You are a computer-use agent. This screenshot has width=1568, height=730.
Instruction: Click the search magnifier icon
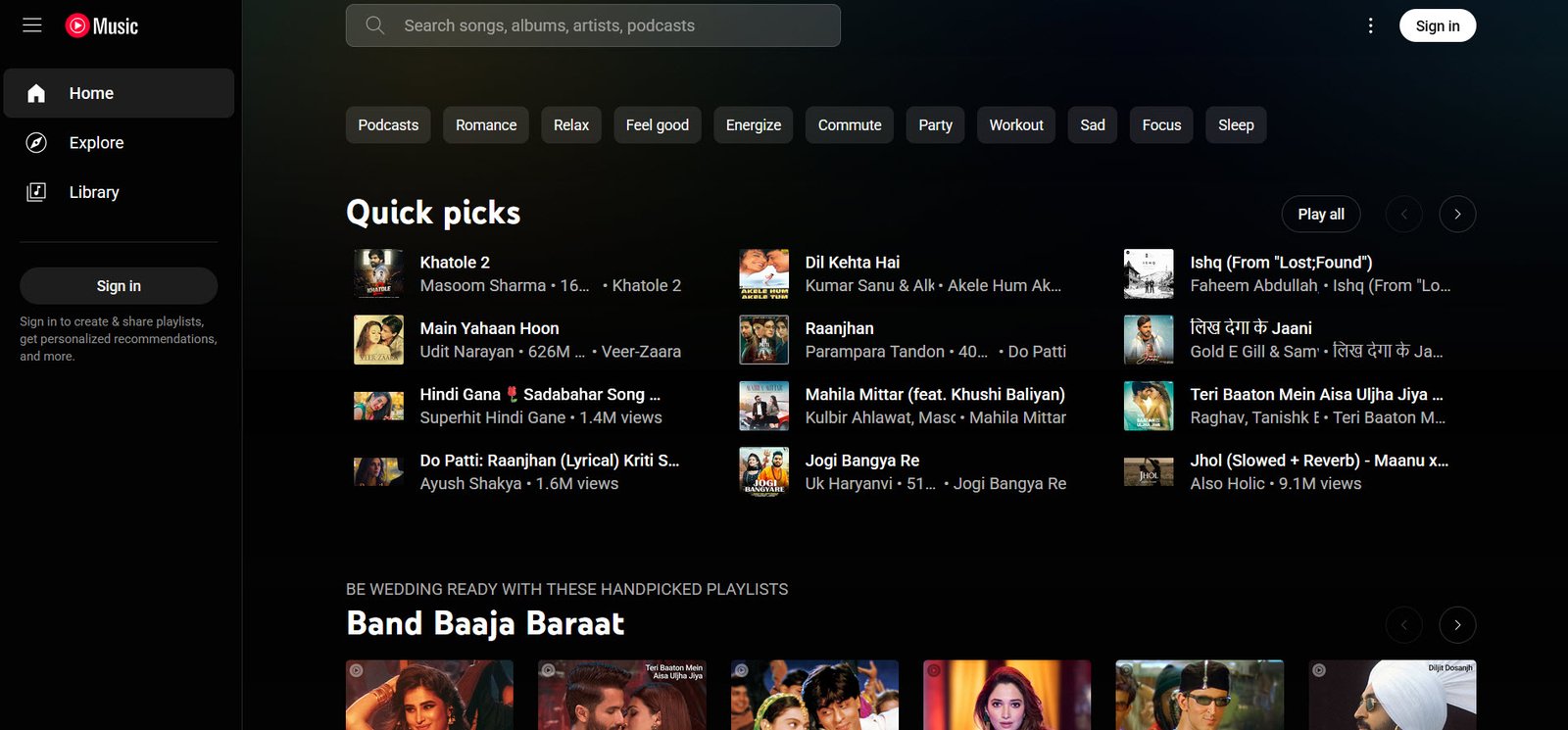(x=375, y=25)
